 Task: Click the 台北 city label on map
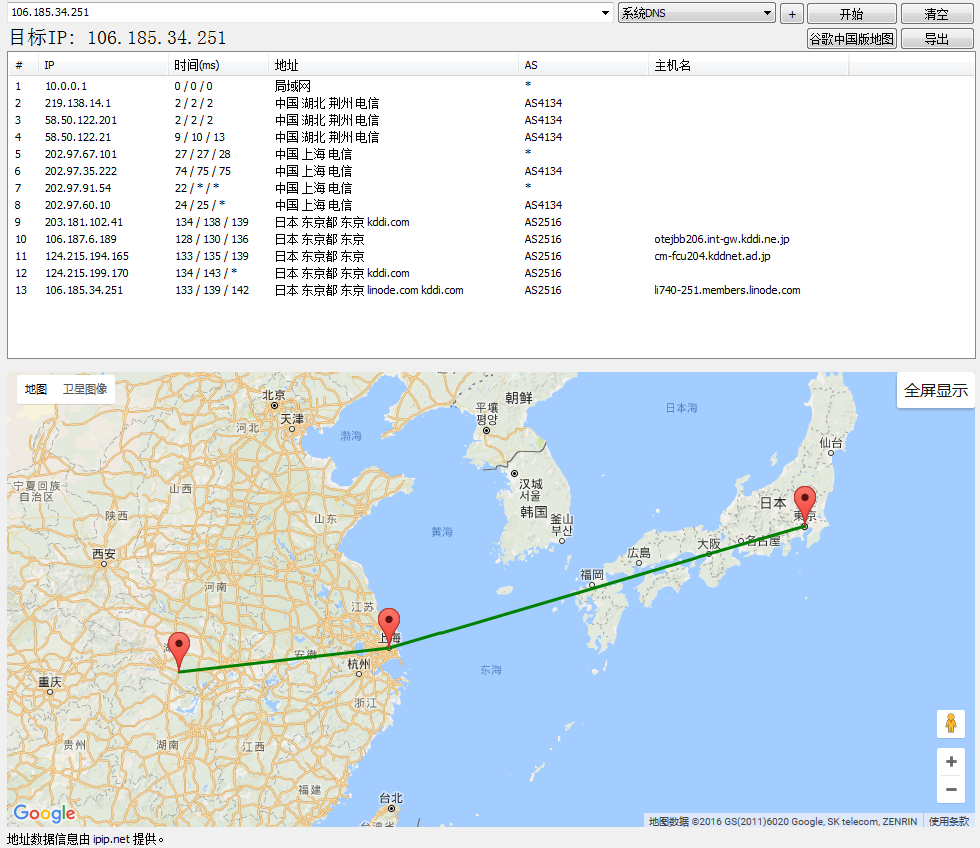391,798
